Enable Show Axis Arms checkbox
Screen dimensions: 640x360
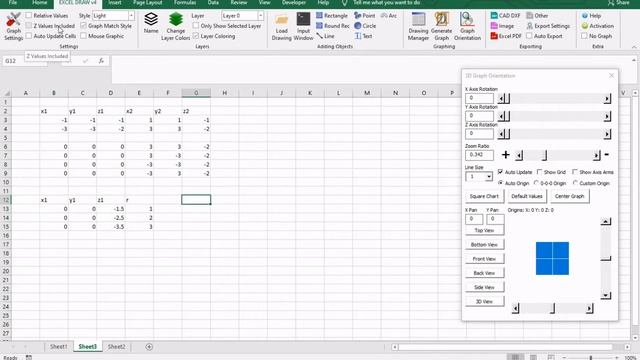575,172
